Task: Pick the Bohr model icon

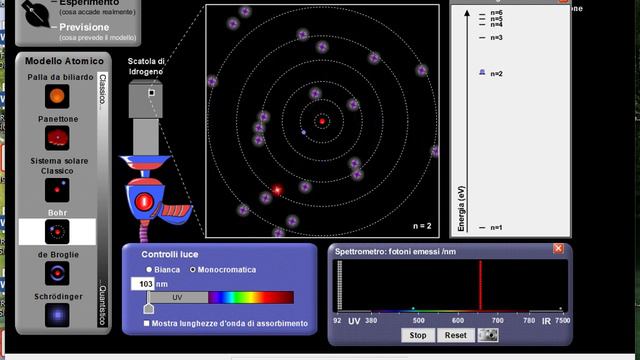Action: point(57,231)
